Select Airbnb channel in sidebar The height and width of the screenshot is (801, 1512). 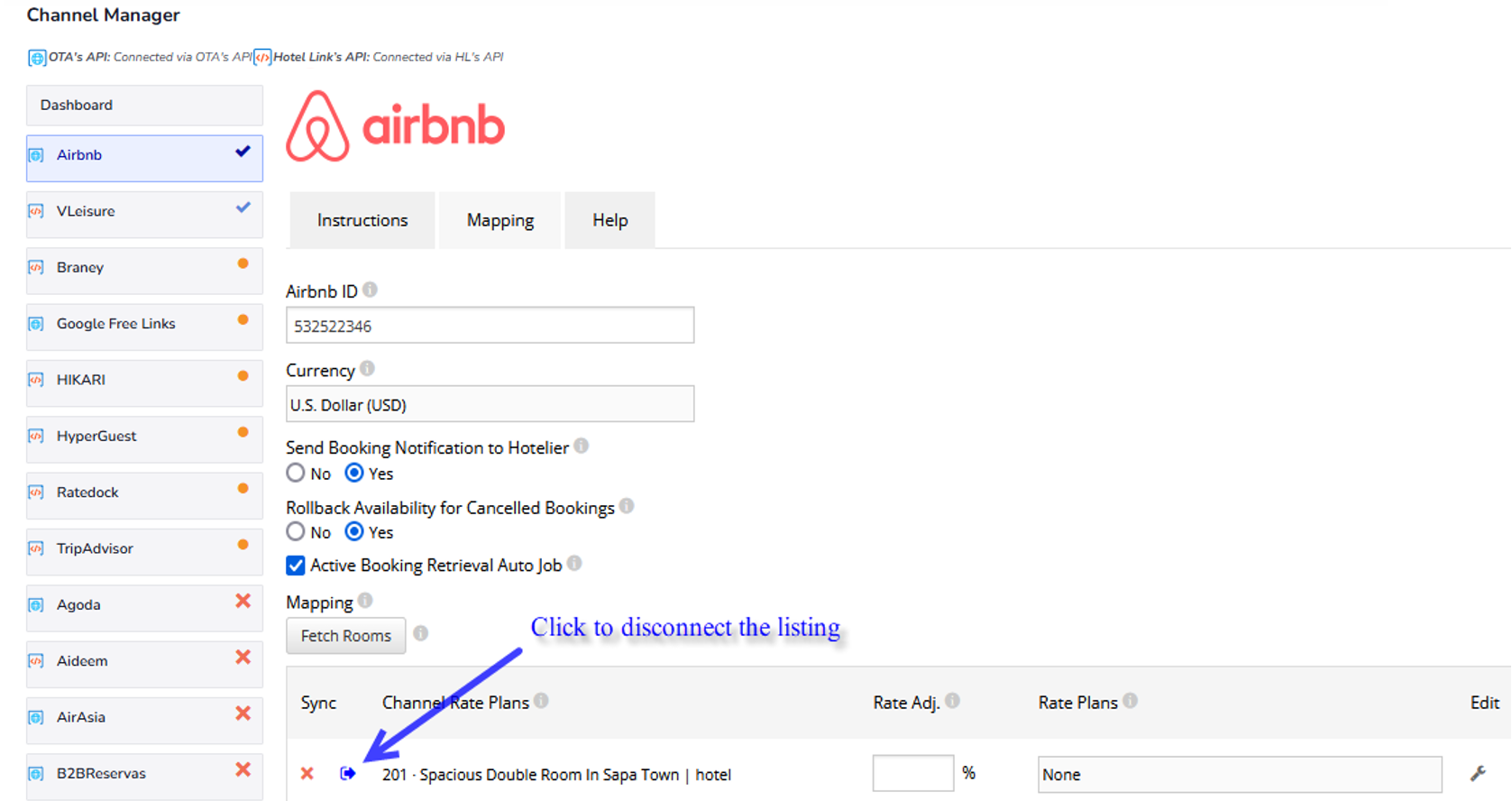point(144,158)
